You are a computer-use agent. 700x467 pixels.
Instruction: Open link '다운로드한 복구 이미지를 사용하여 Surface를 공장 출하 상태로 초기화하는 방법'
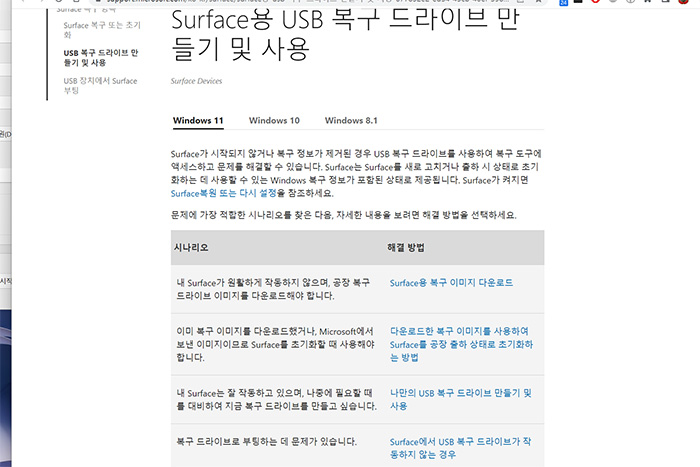pyautogui.click(x=461, y=344)
